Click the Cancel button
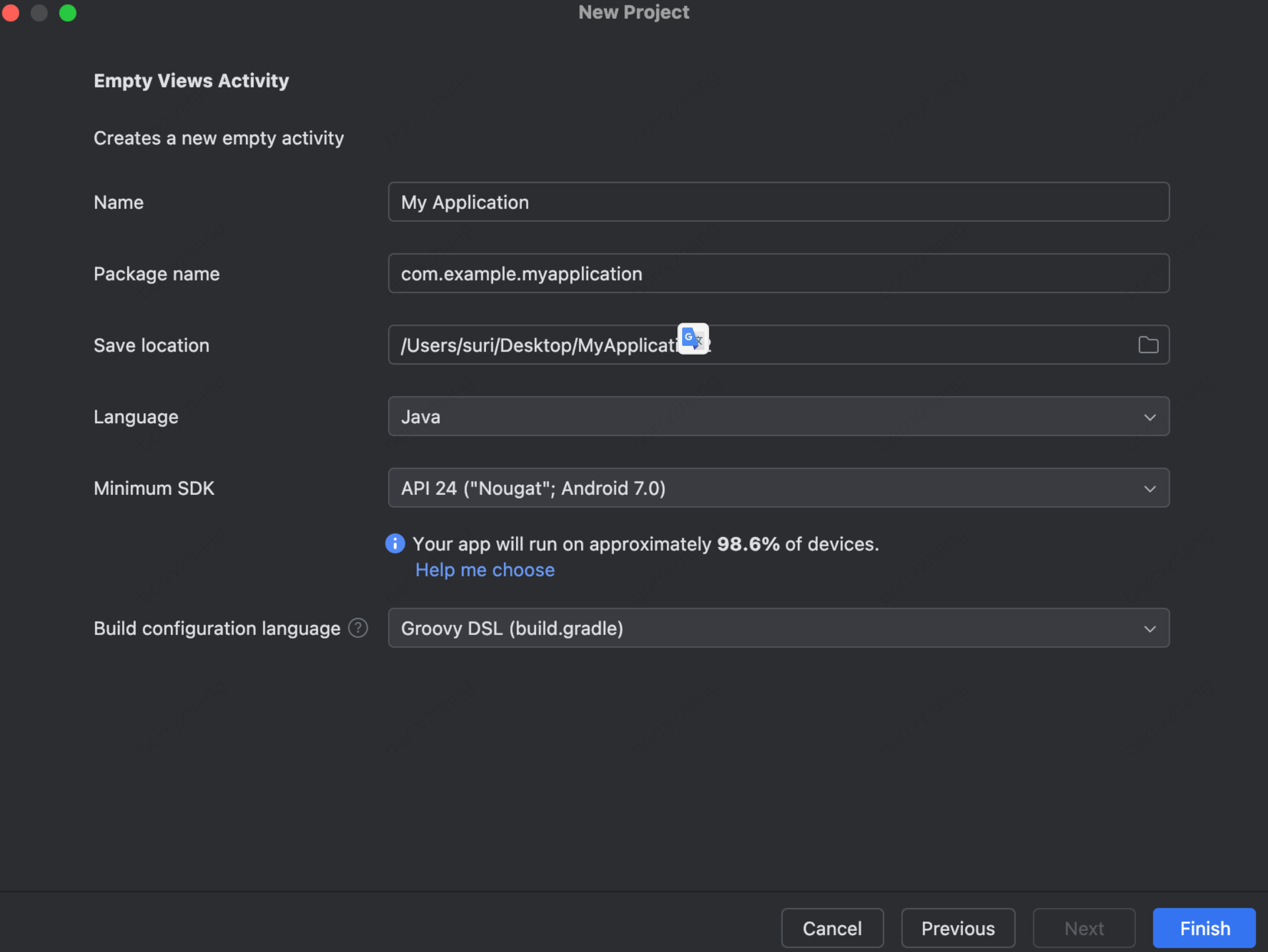The image size is (1268, 952). 832,928
